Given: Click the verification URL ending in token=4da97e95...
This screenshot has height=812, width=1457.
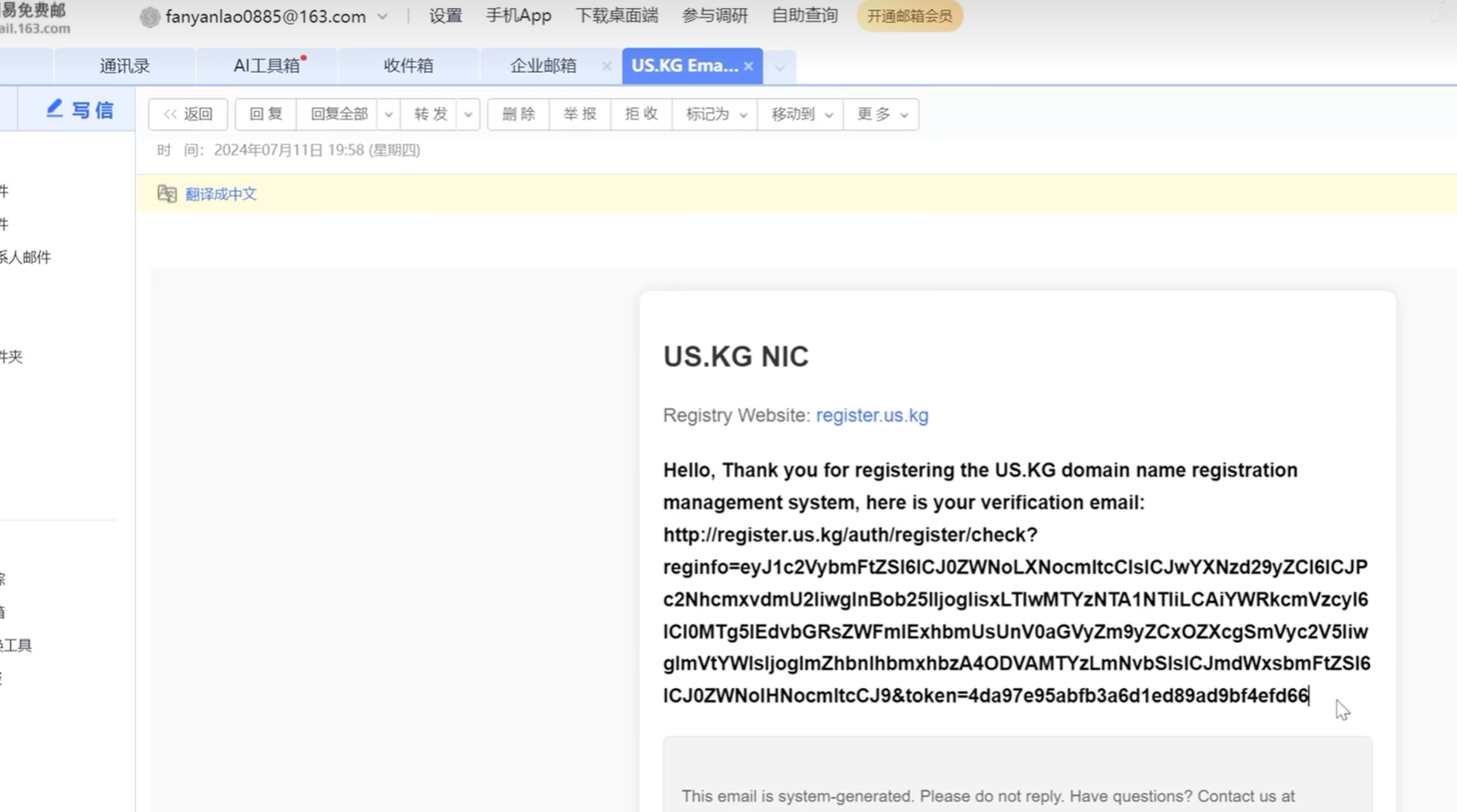Looking at the screenshot, I should point(1016,615).
